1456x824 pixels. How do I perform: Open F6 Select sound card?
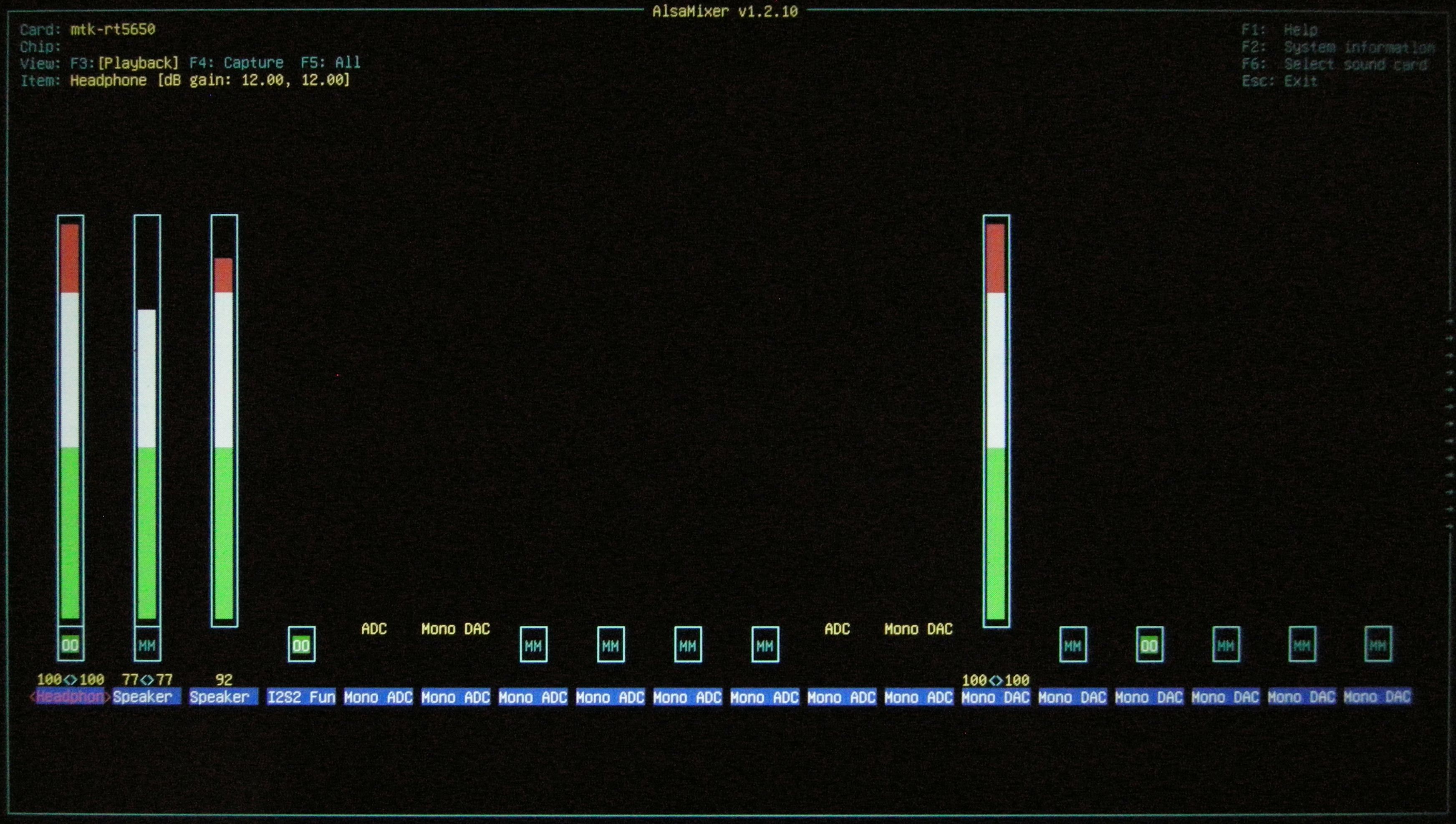click(1335, 64)
